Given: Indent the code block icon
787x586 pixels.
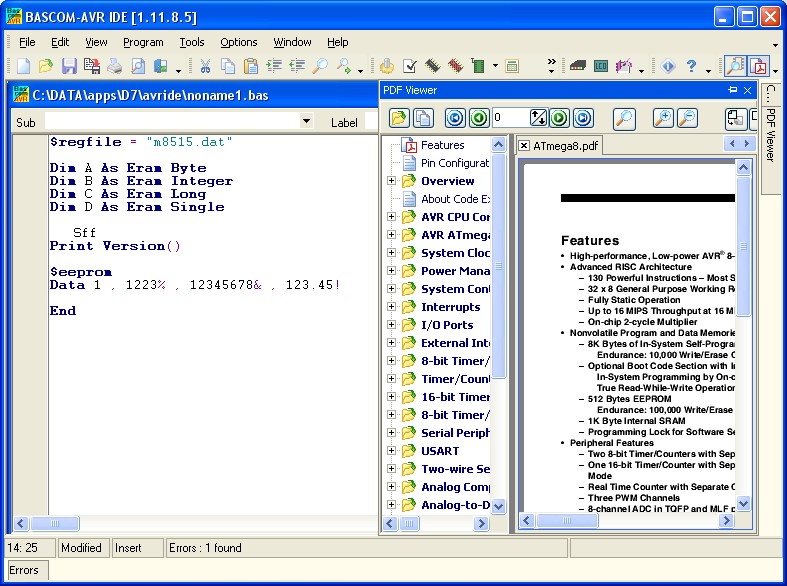Looking at the screenshot, I should [x=274, y=66].
